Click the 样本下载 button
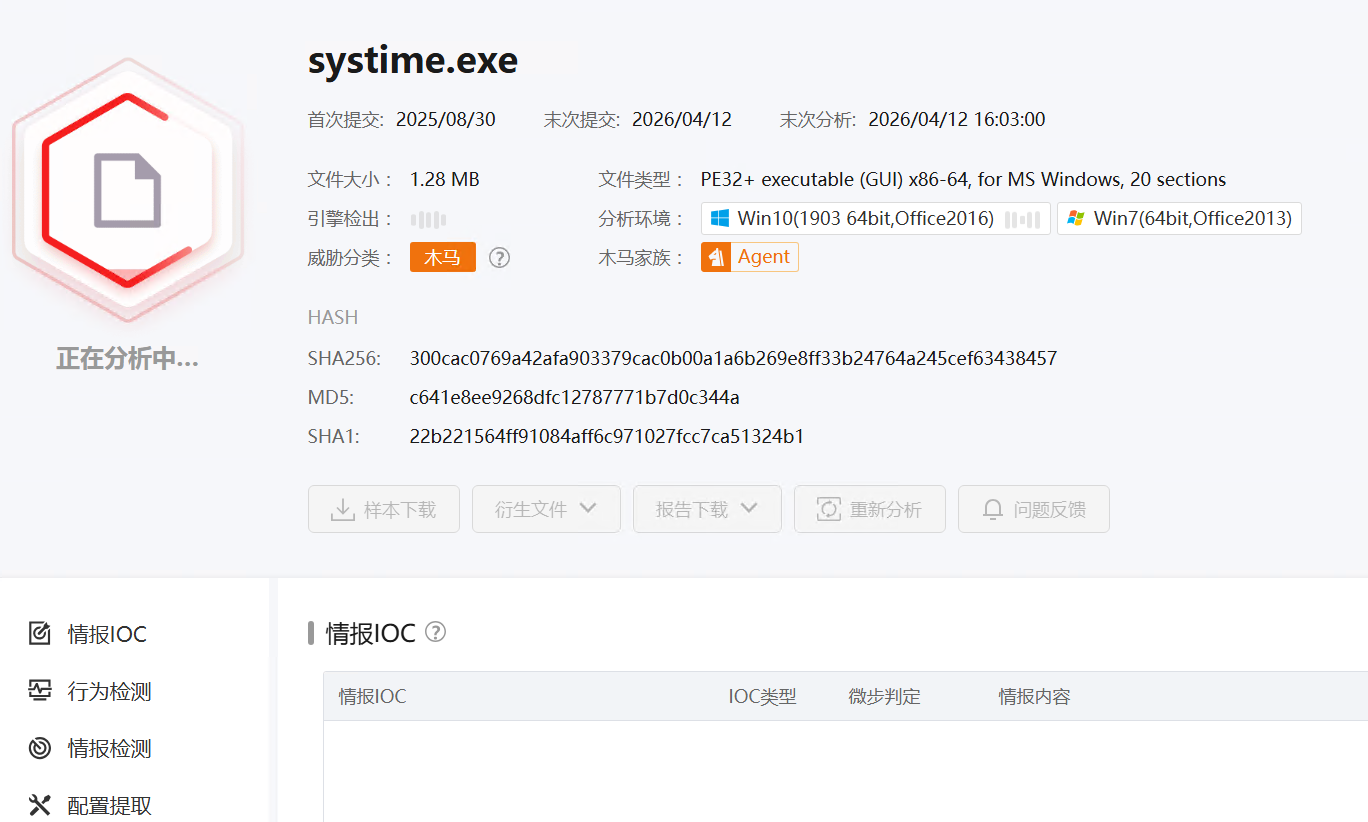Screen dimensions: 1368x822 (x=384, y=509)
